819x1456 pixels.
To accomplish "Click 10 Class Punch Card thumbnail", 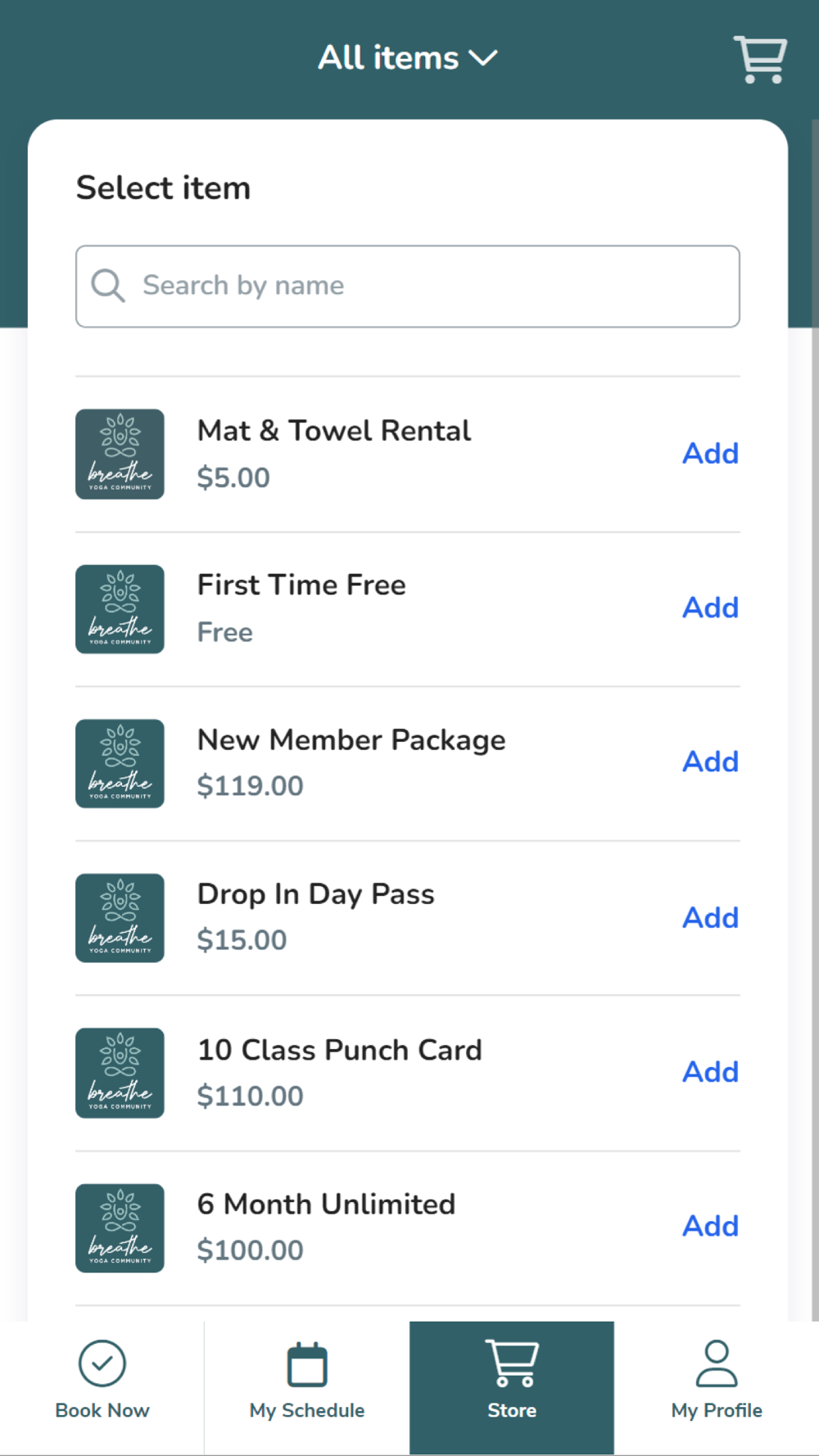I will [x=120, y=1073].
